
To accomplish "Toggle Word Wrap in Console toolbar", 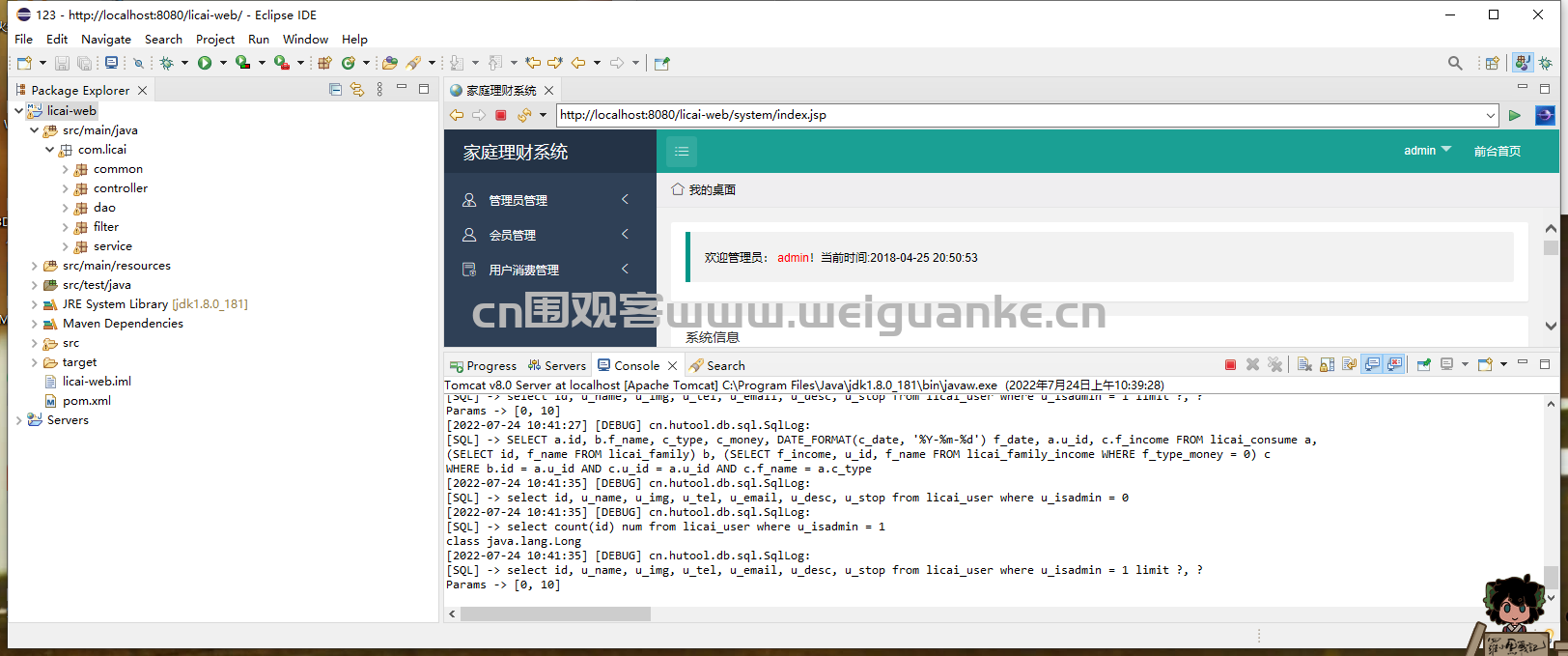I will (x=1350, y=365).
